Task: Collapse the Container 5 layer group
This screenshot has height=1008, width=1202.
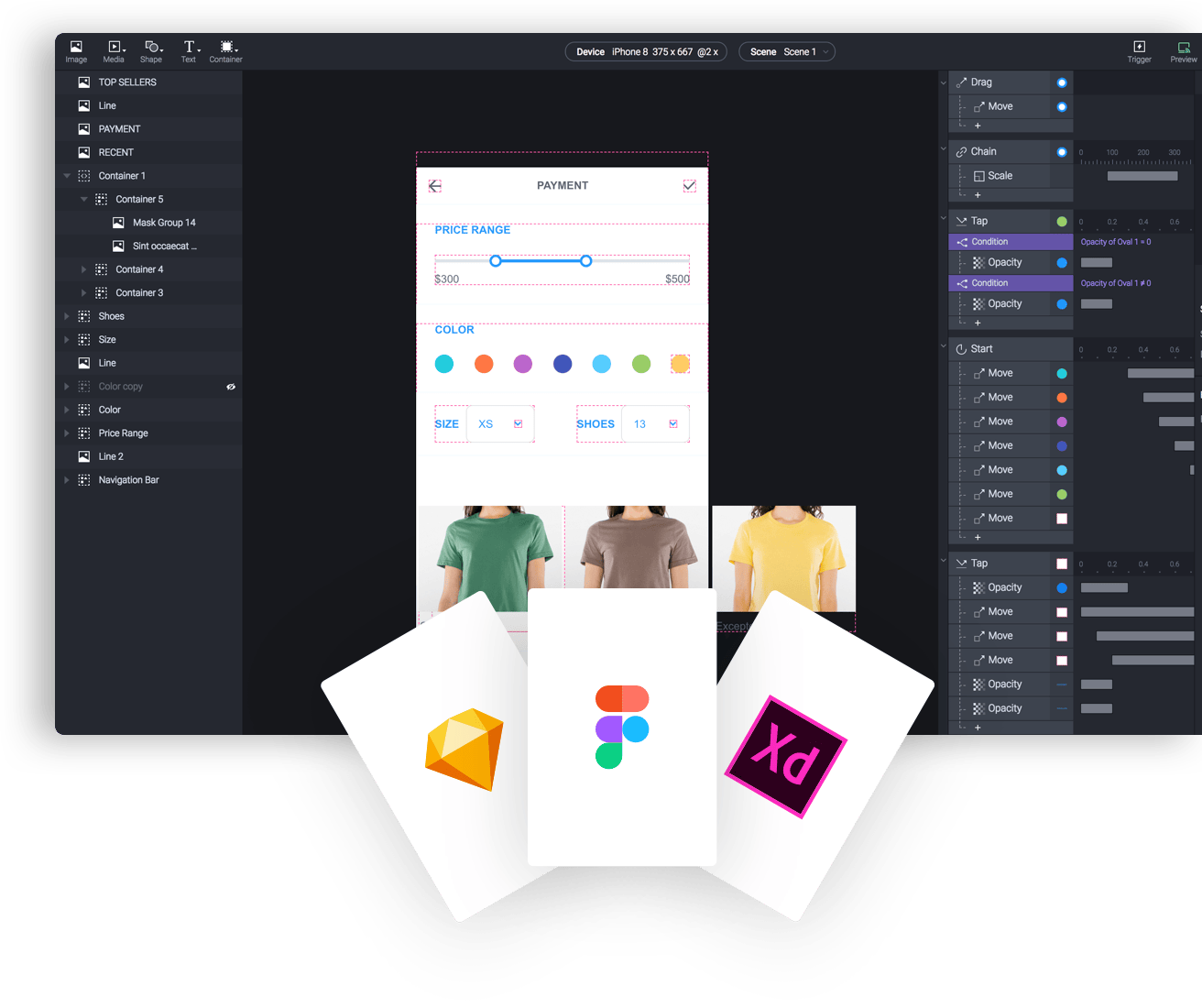Action: [84, 199]
